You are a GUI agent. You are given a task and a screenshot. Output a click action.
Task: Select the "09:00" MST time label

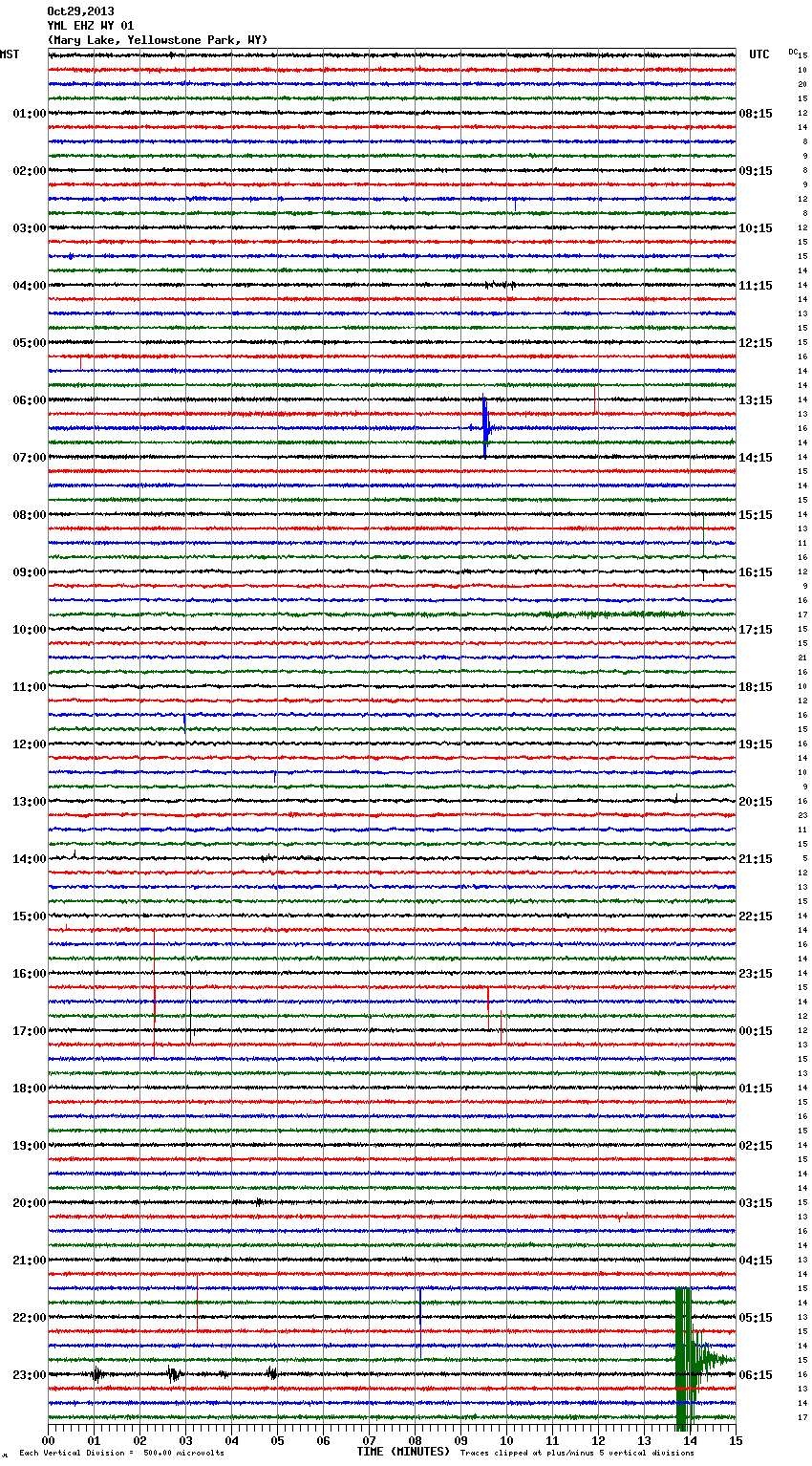pos(30,572)
